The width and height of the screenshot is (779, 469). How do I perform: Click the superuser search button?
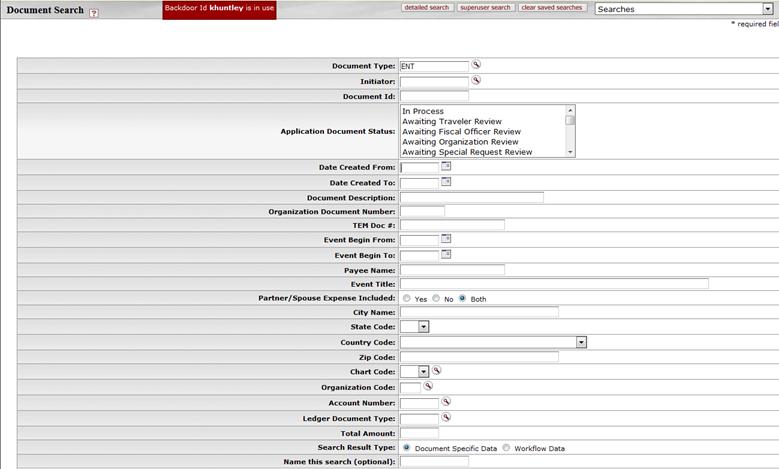point(485,8)
